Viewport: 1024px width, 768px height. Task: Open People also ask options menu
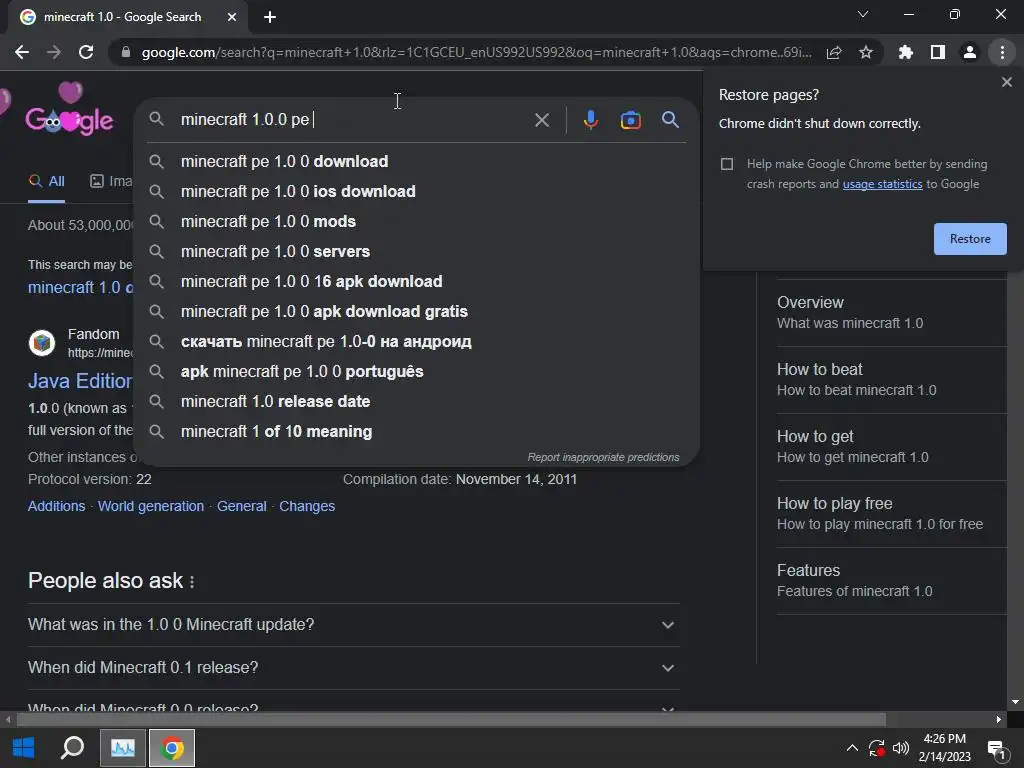click(x=192, y=581)
